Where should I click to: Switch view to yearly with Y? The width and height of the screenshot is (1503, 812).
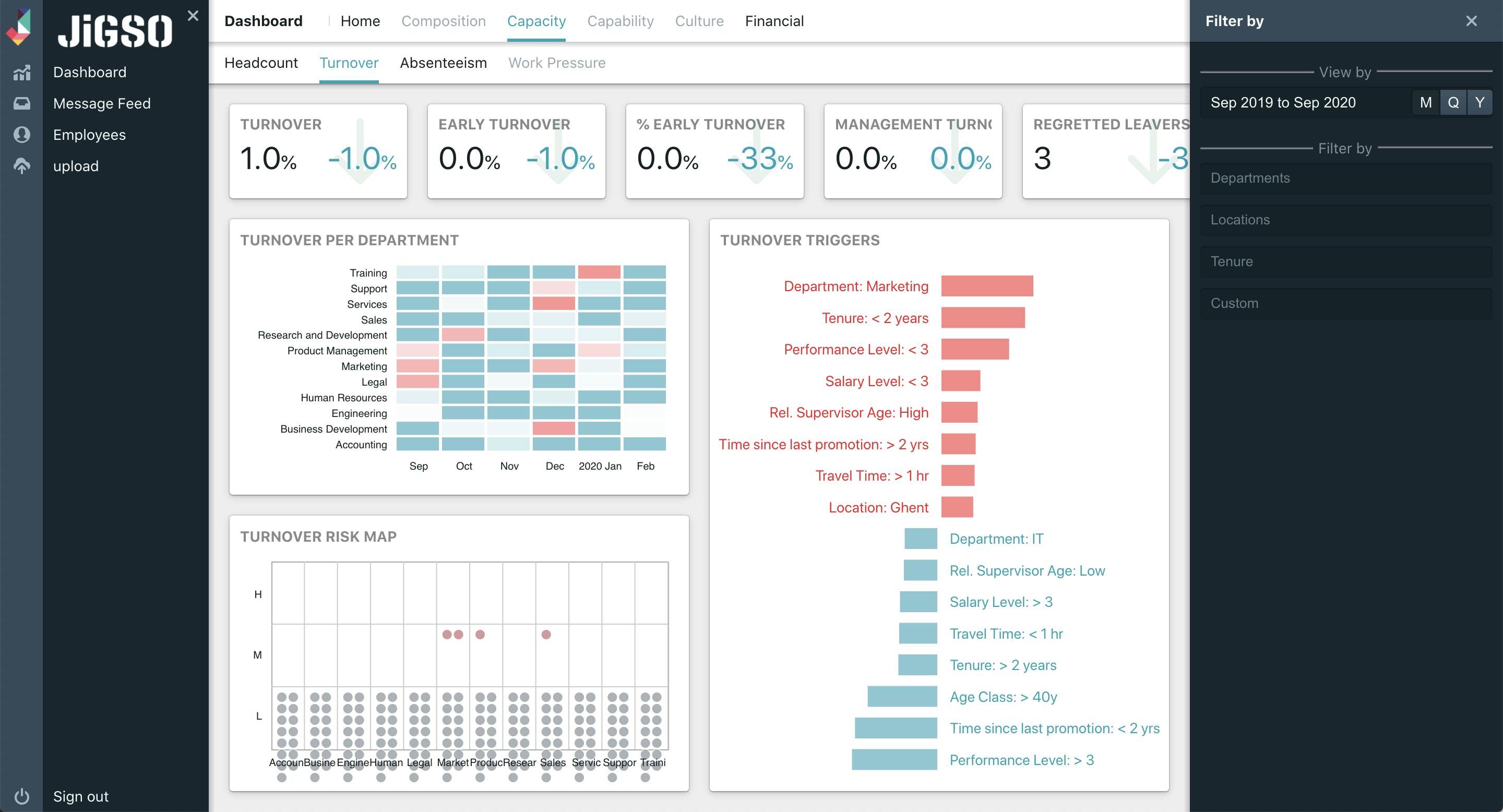(1480, 103)
